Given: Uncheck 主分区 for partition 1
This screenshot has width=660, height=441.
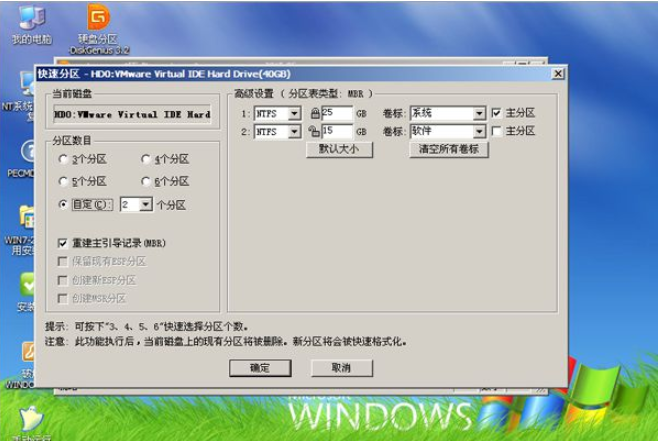Looking at the screenshot, I should point(496,113).
